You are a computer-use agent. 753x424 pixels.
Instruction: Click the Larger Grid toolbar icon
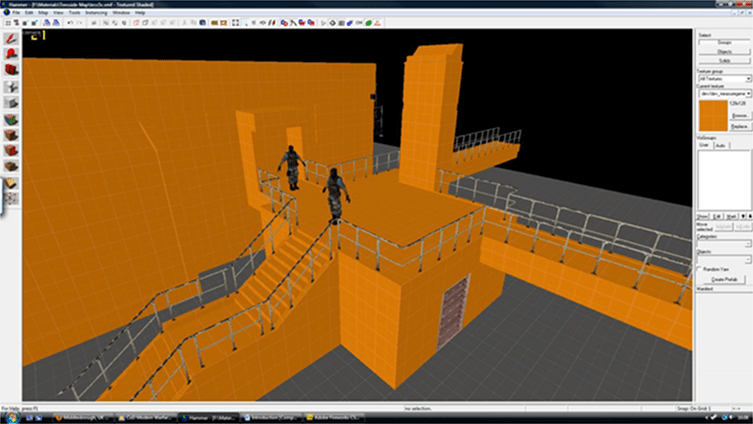34,23
